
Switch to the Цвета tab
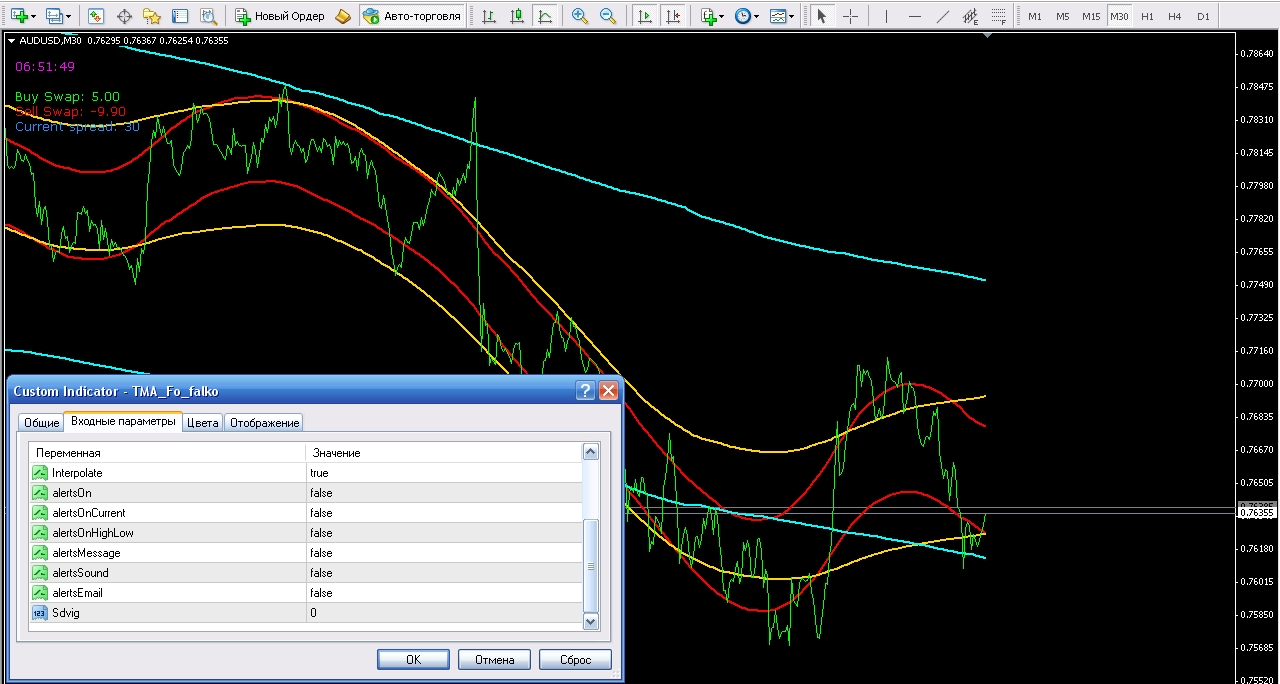(203, 423)
